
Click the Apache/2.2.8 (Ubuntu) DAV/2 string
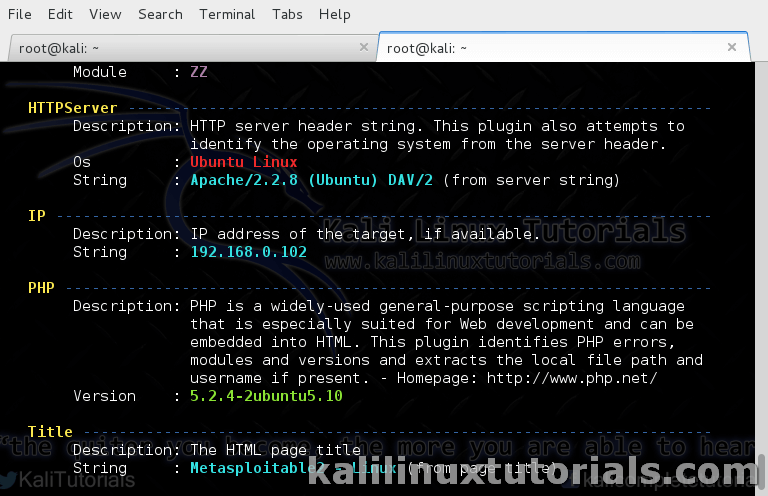point(312,180)
